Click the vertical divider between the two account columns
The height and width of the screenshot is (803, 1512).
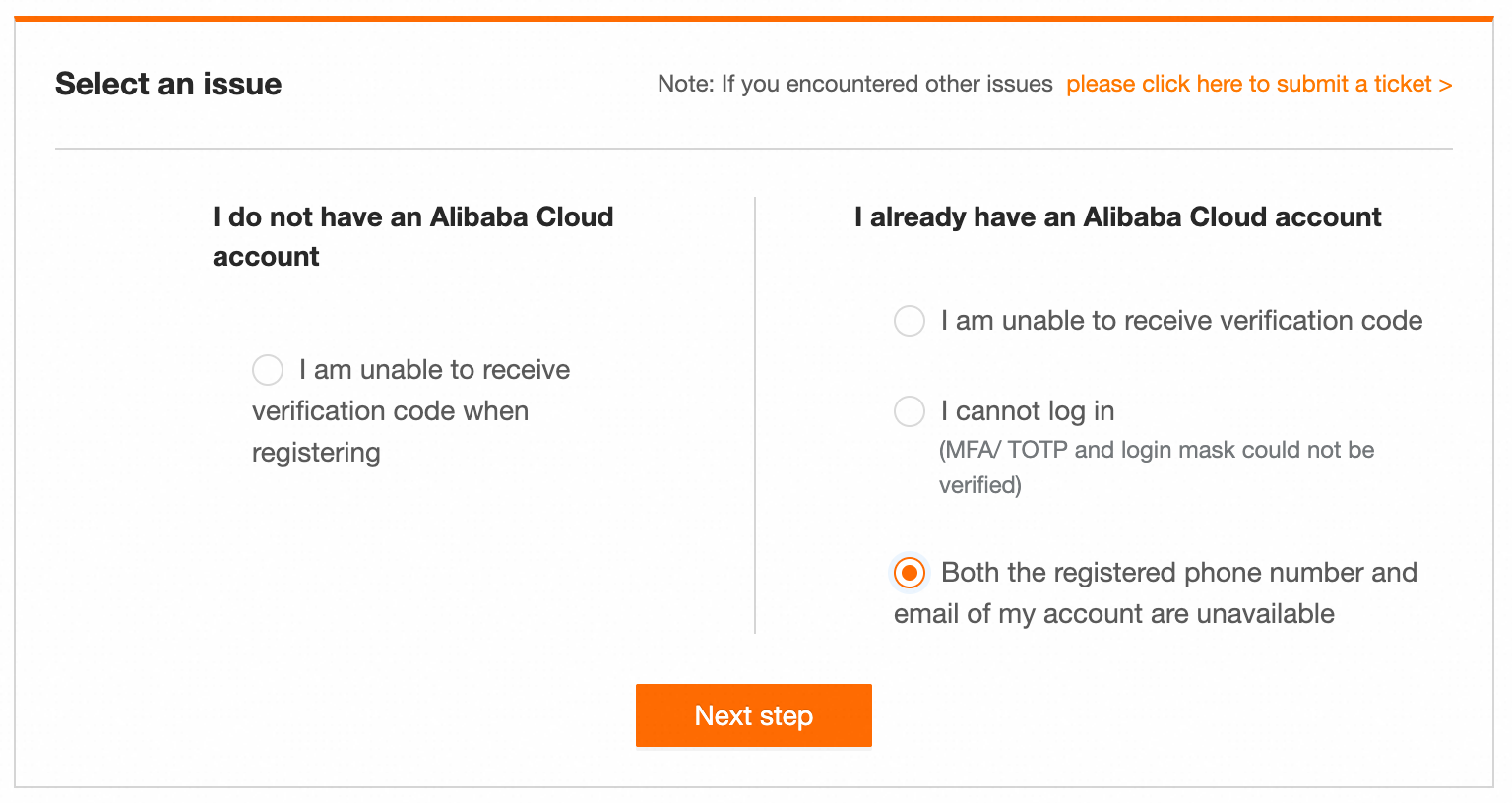755,413
